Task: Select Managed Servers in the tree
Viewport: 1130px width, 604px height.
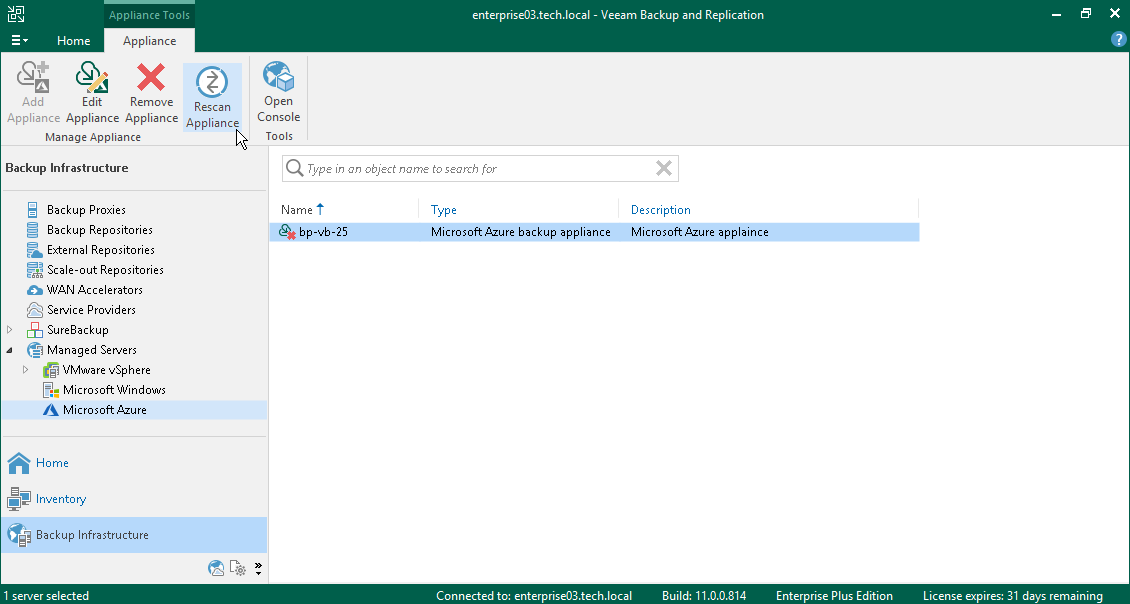Action: click(92, 350)
